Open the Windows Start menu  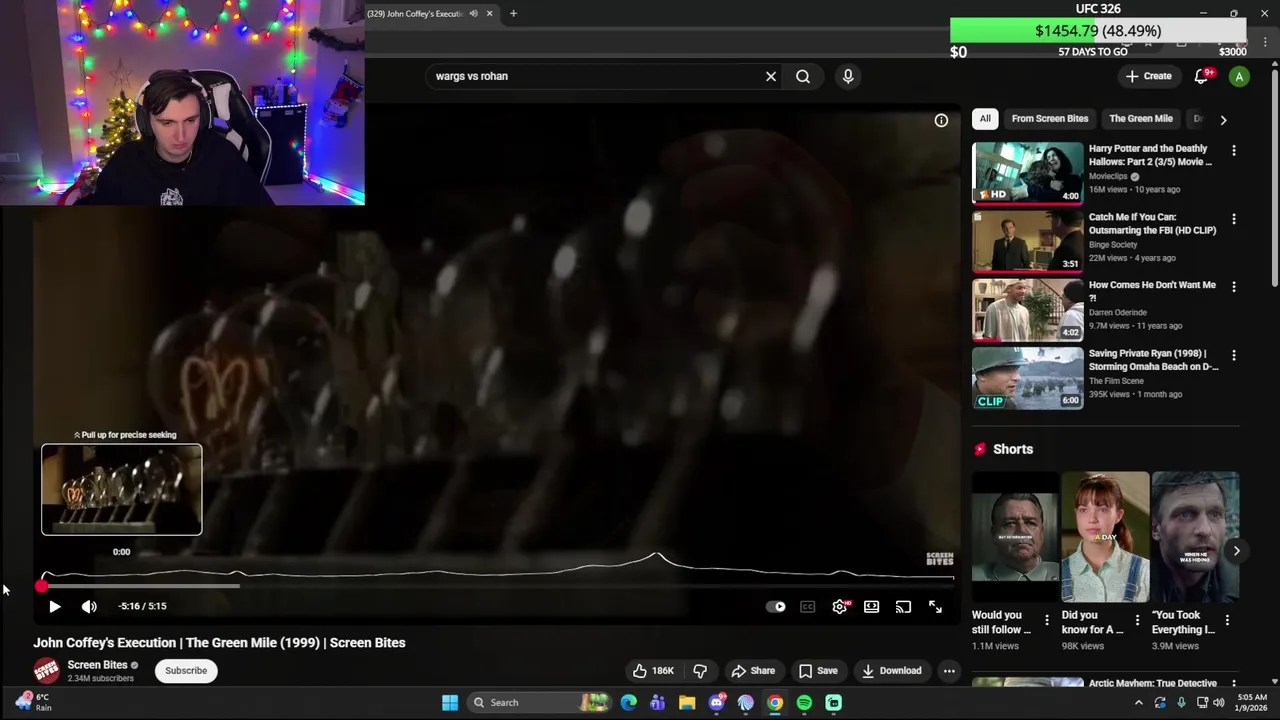(450, 703)
